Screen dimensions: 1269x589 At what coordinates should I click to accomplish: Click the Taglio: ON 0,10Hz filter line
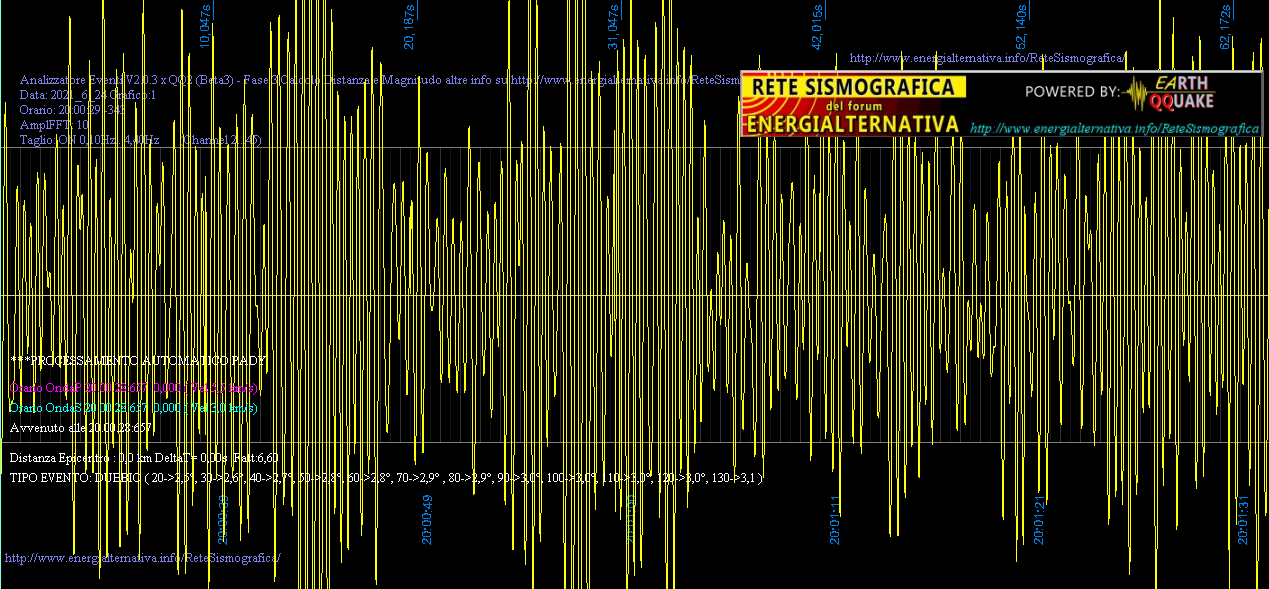click(x=140, y=140)
